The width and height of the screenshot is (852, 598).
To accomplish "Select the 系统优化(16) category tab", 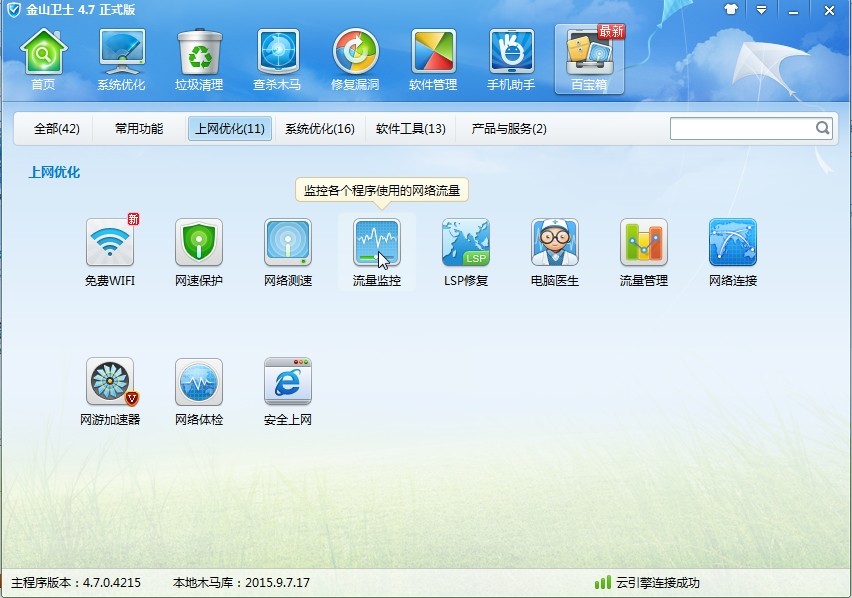I will (x=320, y=129).
